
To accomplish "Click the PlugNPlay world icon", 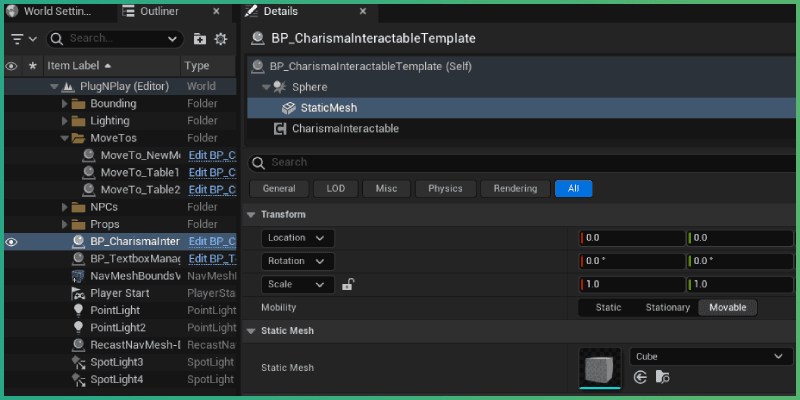I will pyautogui.click(x=68, y=87).
